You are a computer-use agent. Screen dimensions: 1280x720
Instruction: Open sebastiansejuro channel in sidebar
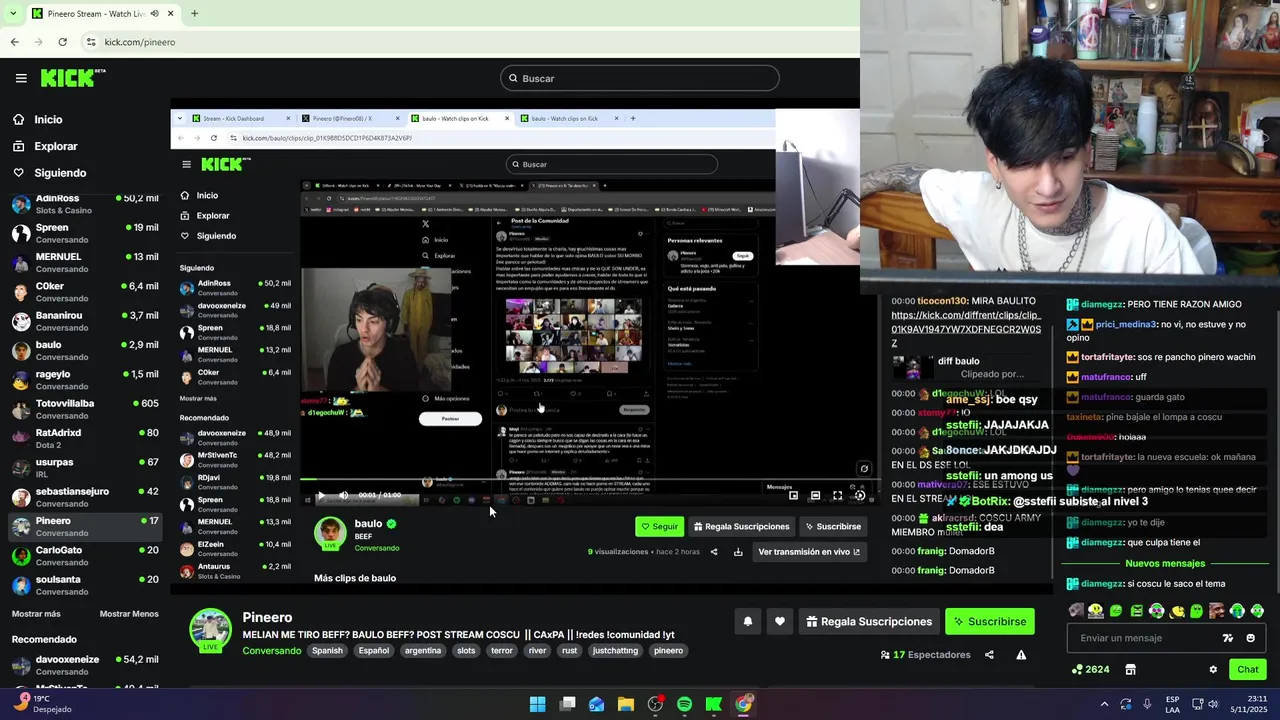click(x=84, y=497)
